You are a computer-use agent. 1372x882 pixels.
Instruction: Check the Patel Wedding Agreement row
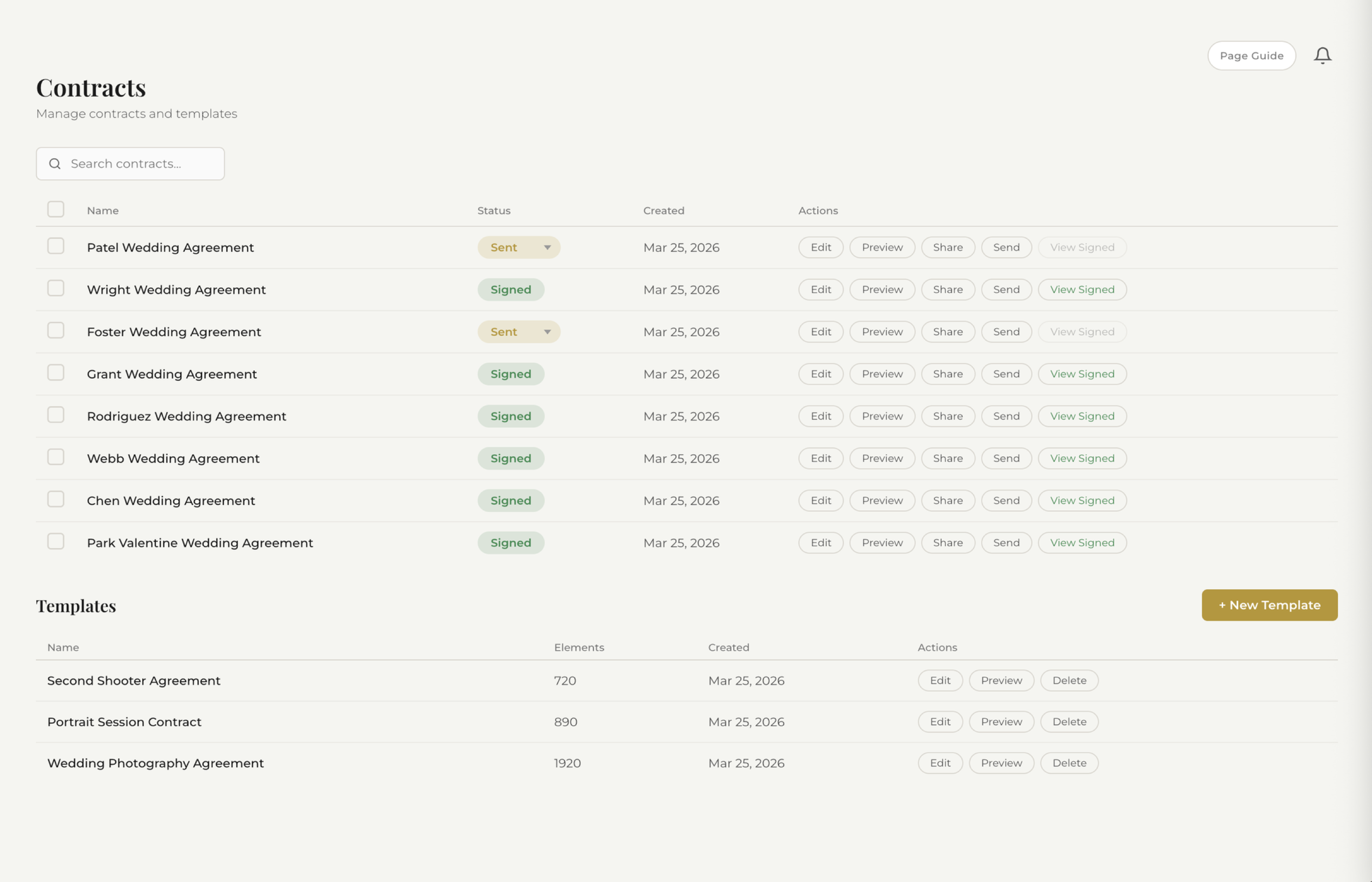tap(55, 245)
